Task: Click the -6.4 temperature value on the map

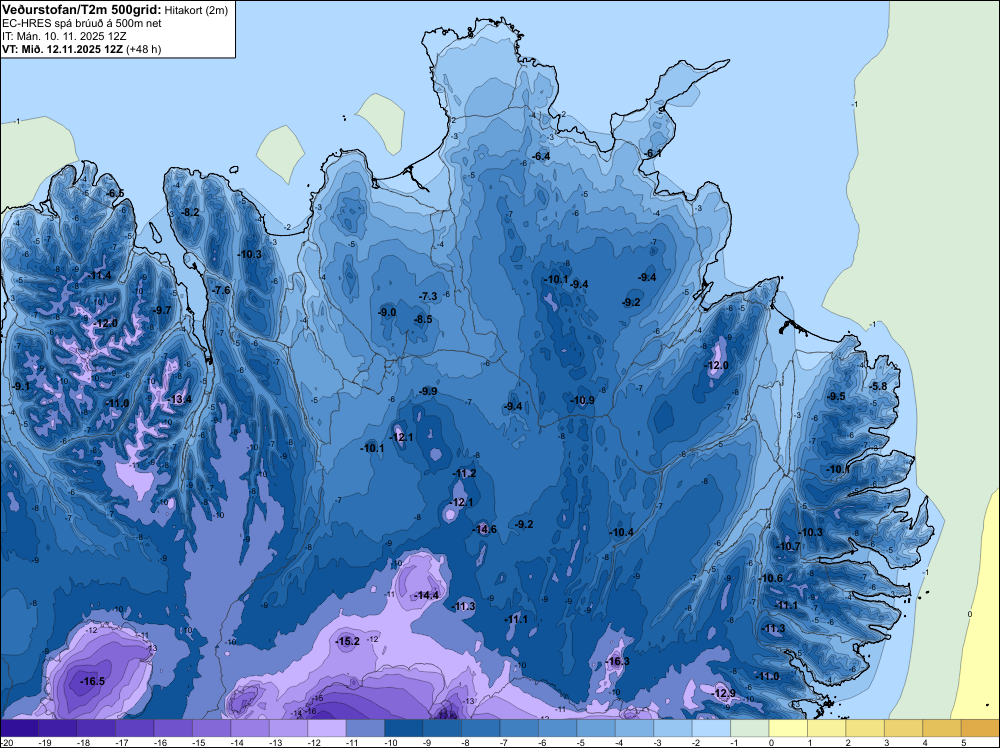Action: click(x=541, y=157)
